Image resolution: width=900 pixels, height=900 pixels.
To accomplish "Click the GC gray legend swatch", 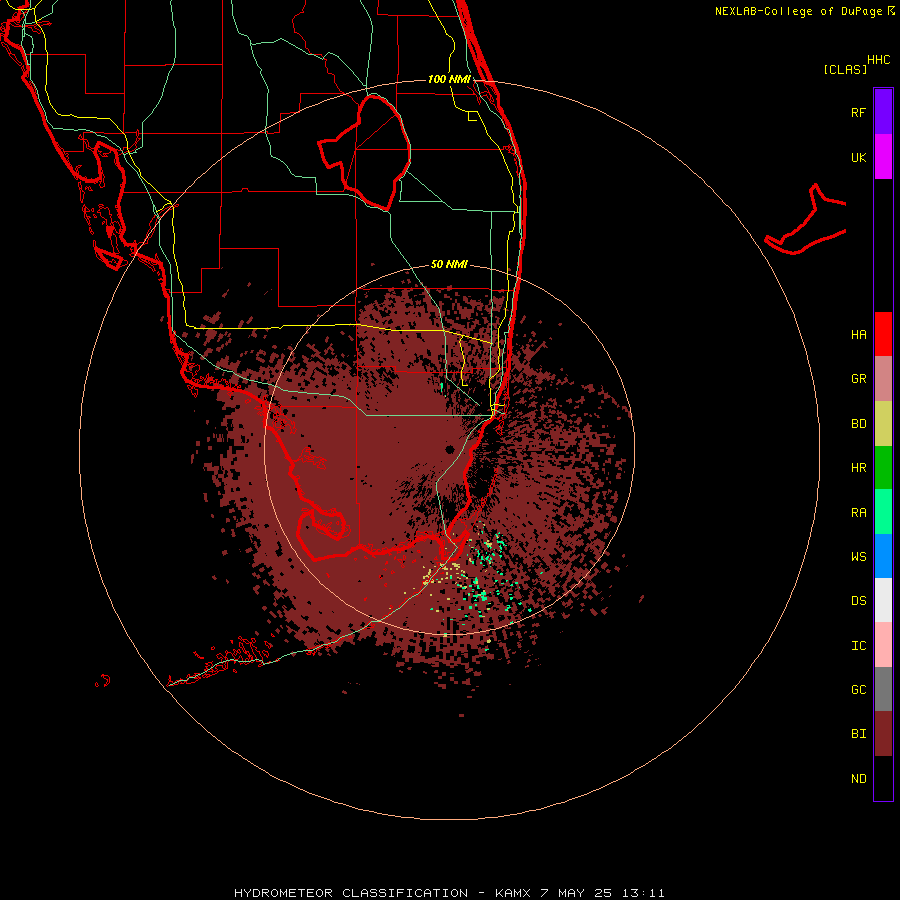I will (883, 689).
